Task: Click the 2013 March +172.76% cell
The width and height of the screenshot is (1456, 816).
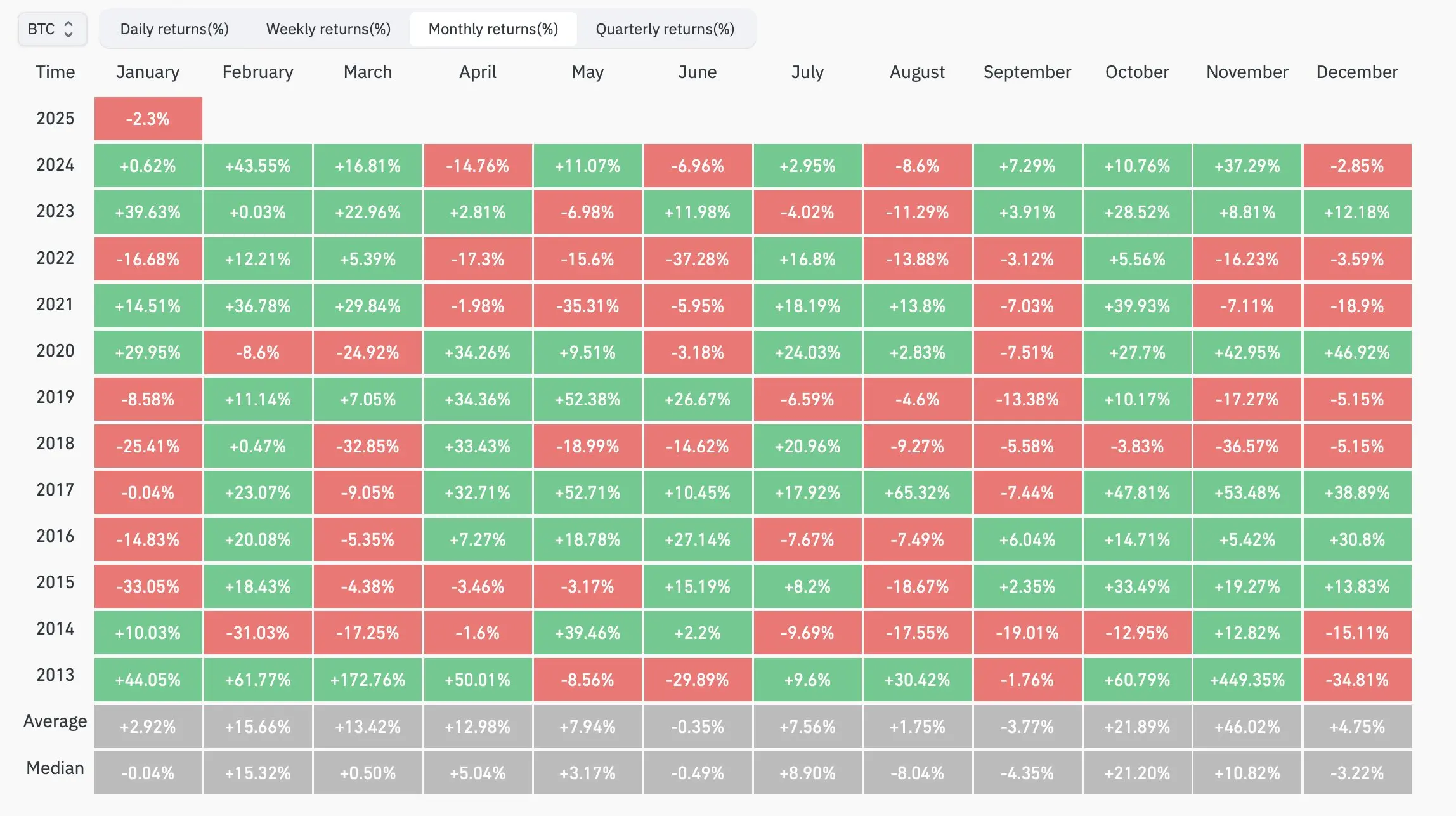Action: pos(367,680)
